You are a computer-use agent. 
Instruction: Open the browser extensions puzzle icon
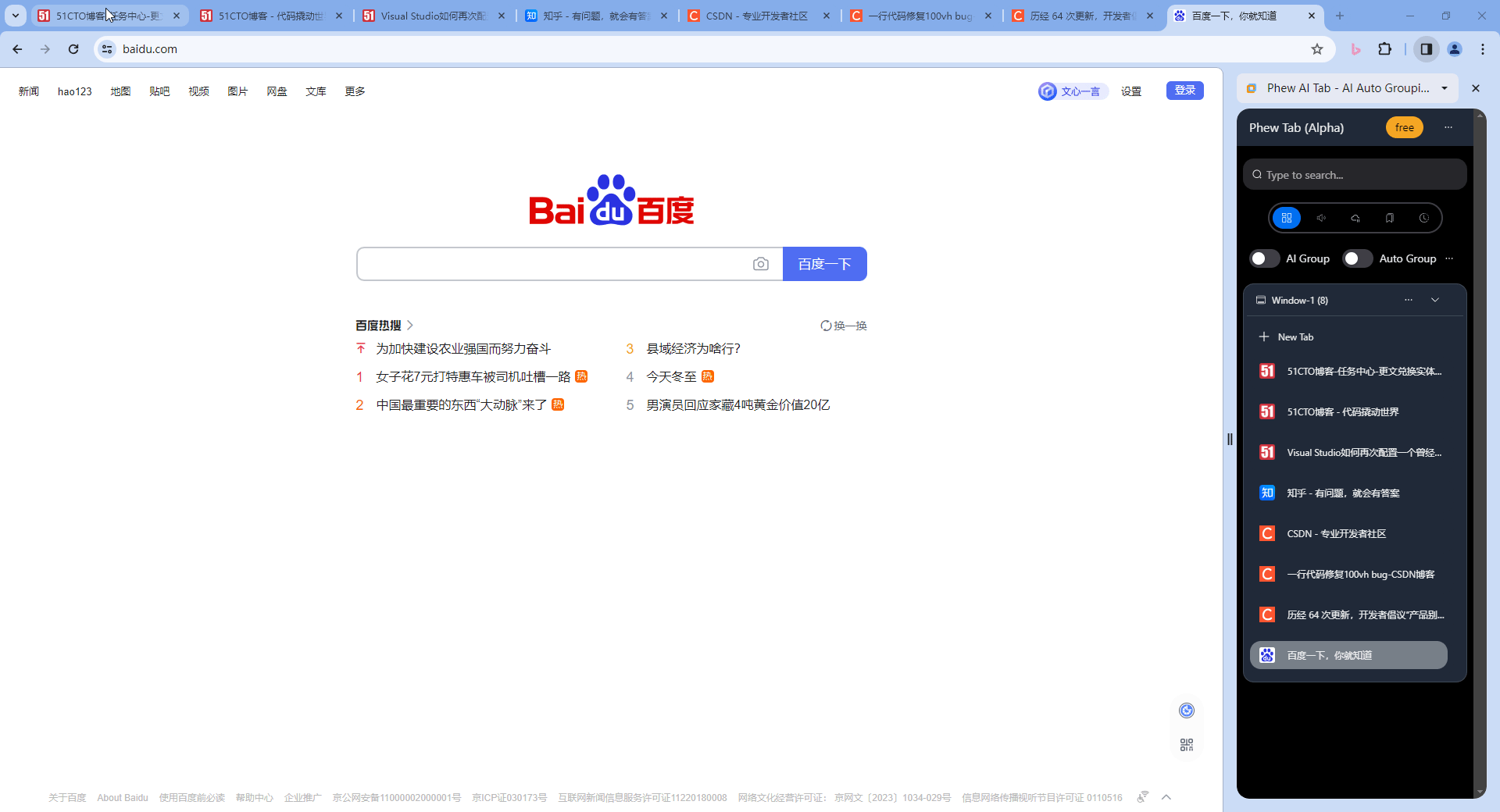tap(1385, 48)
